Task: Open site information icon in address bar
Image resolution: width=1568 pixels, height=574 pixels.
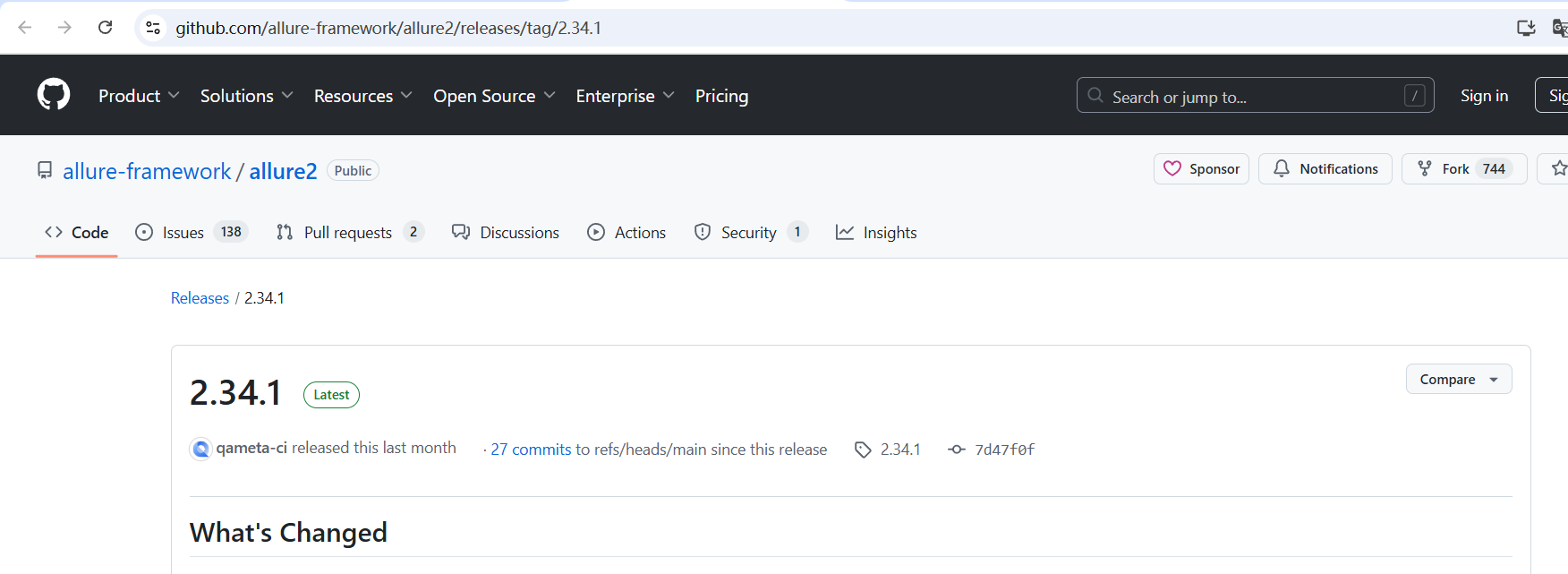Action: [153, 28]
